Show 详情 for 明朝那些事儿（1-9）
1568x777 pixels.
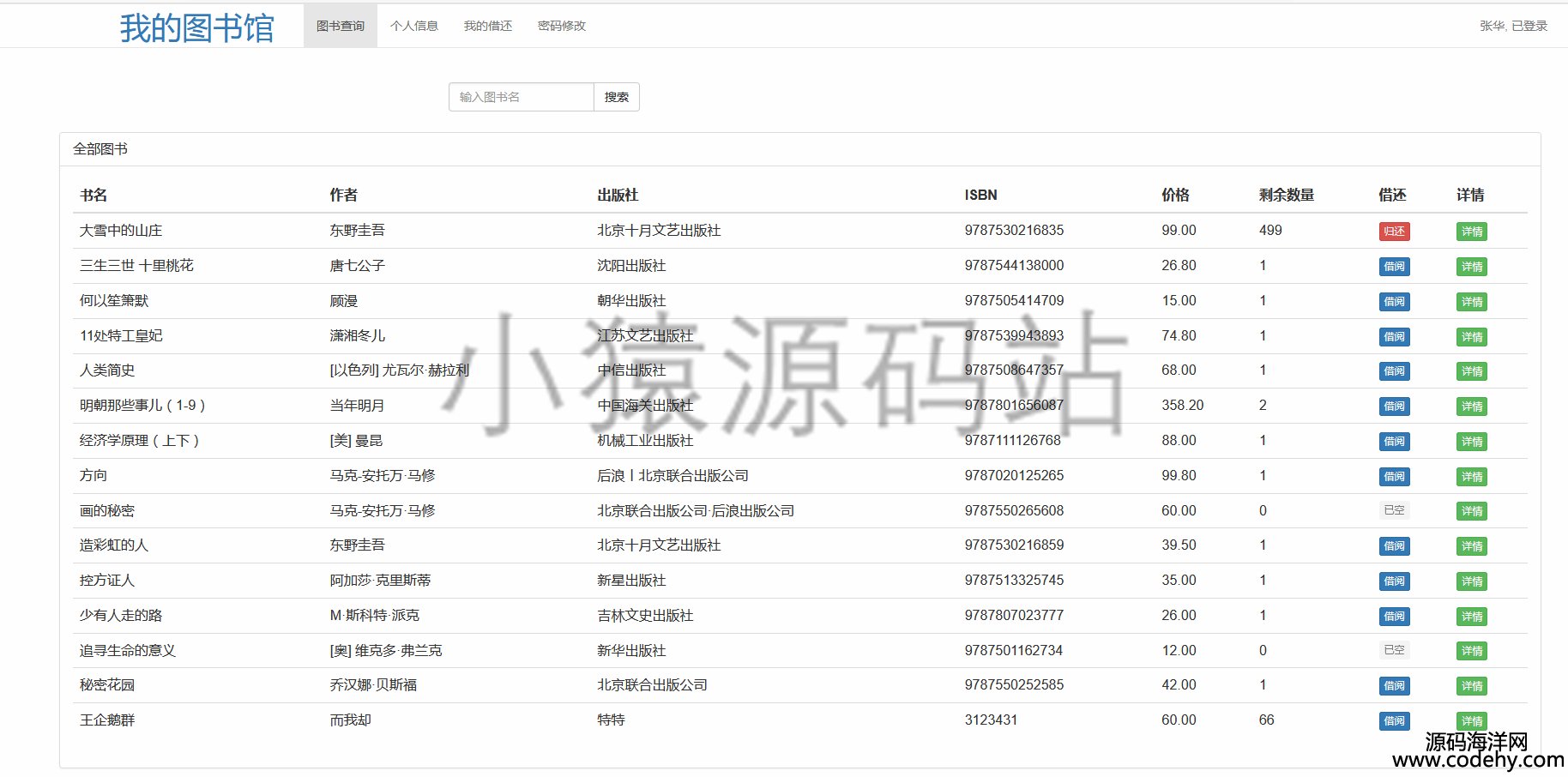1471,407
